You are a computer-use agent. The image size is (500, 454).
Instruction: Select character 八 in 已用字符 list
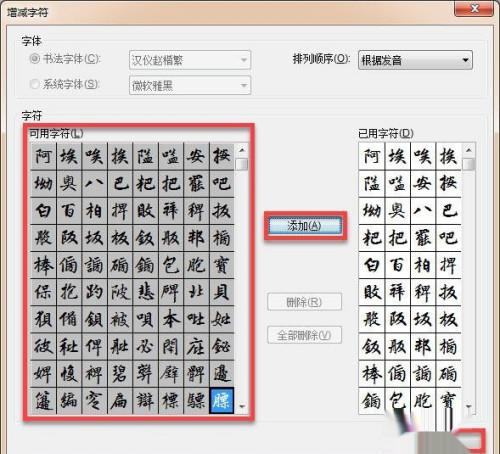pyautogui.click(x=423, y=211)
